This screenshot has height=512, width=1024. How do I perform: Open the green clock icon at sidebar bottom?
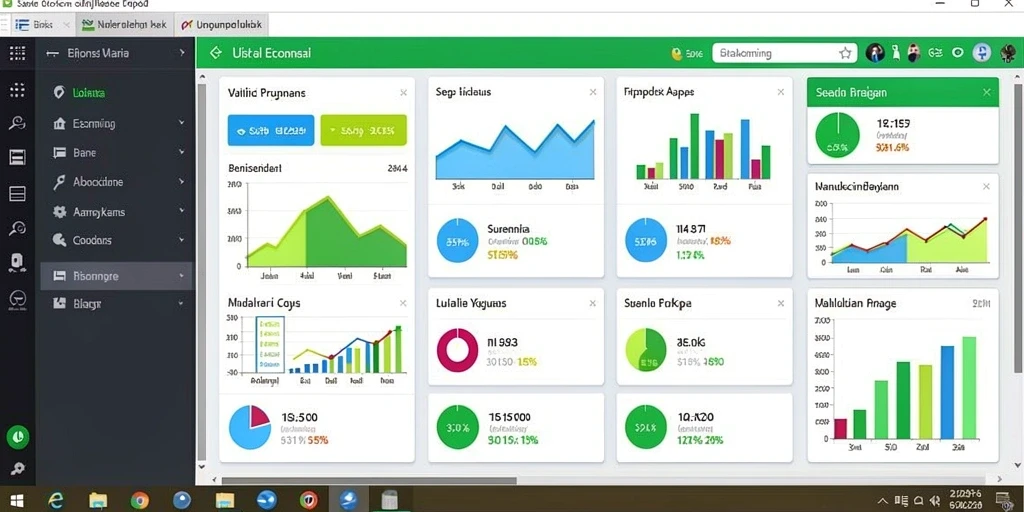18,436
